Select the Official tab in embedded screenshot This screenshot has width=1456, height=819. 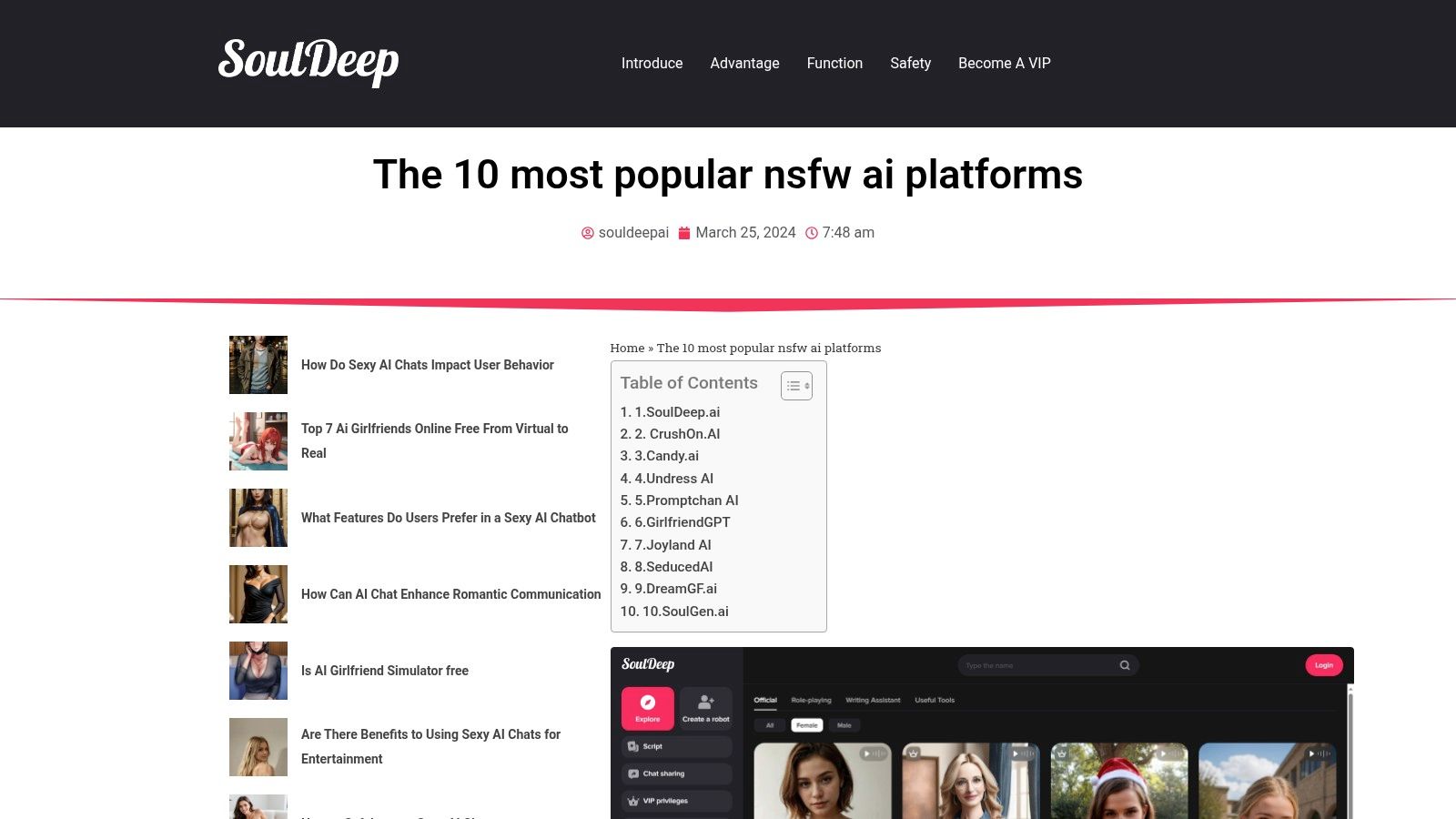click(765, 701)
